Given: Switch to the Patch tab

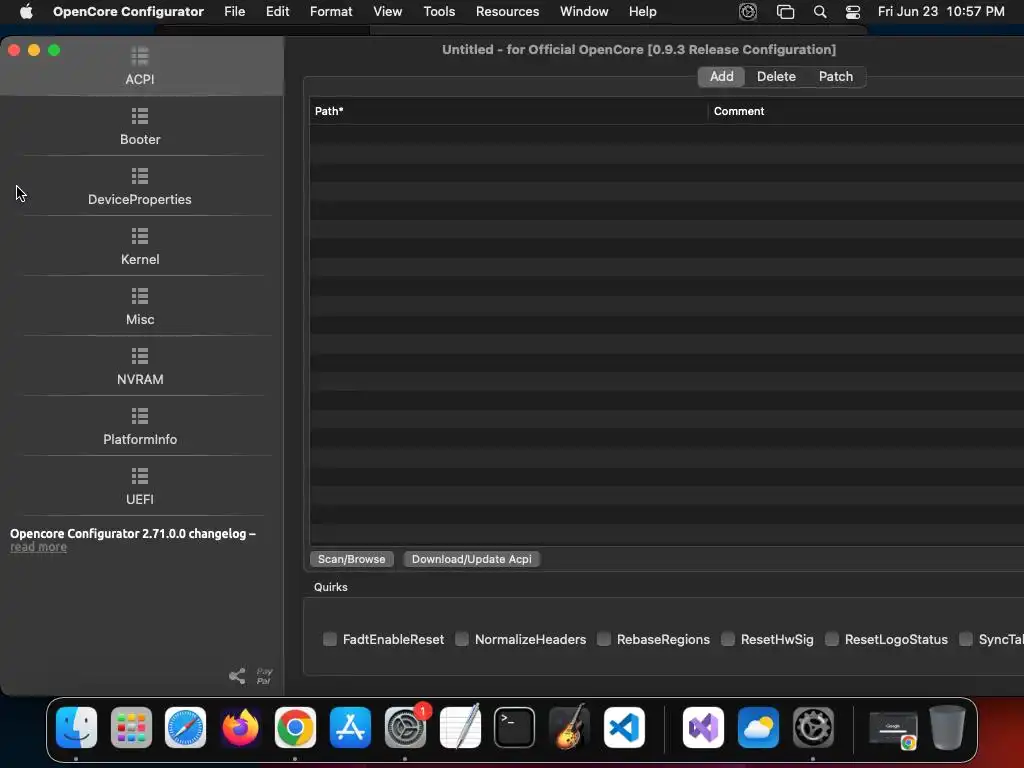Looking at the screenshot, I should [836, 76].
